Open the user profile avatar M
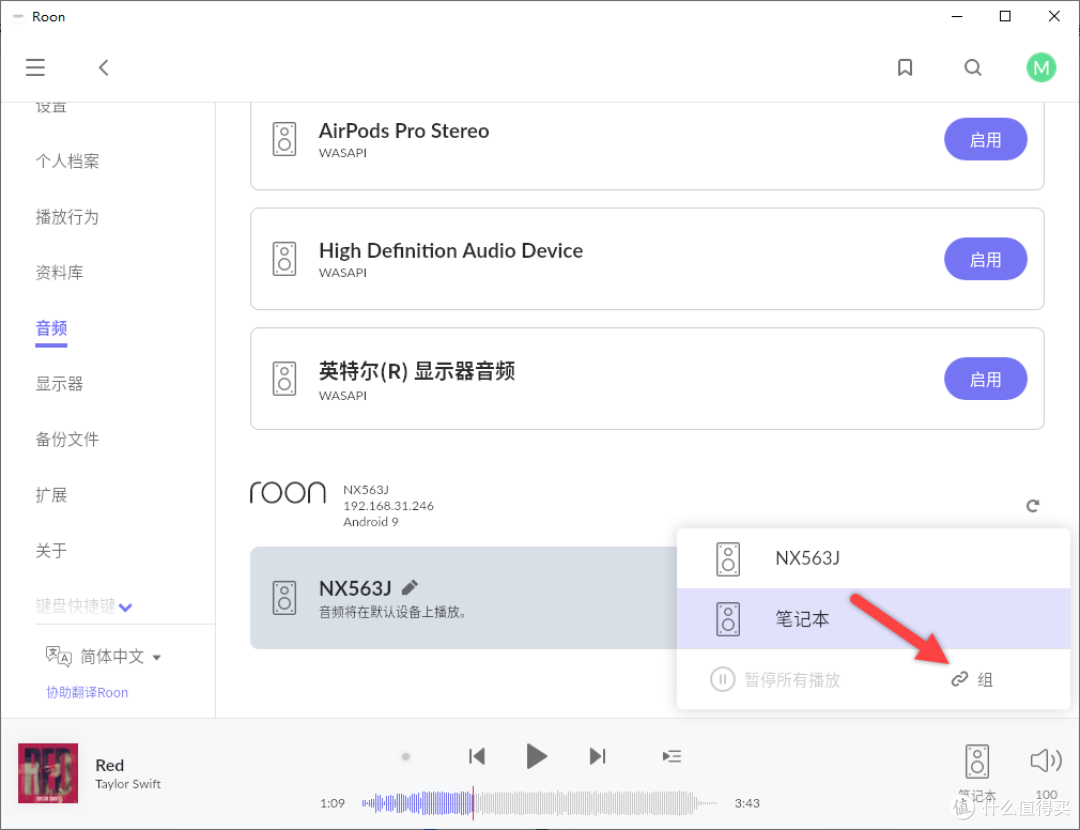This screenshot has height=830, width=1080. (1041, 68)
